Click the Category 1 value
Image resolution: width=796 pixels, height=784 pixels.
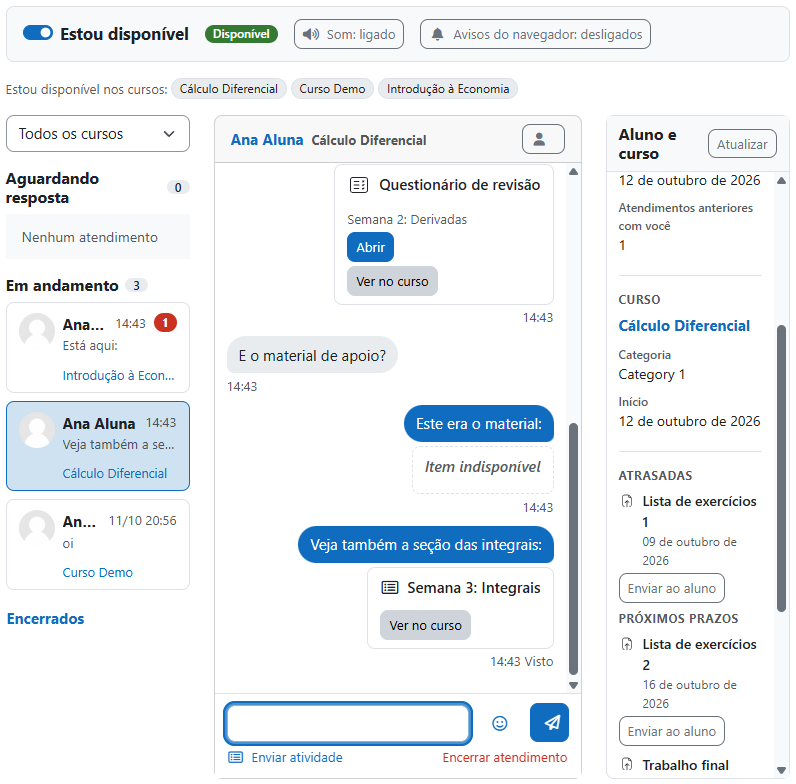[x=651, y=374]
